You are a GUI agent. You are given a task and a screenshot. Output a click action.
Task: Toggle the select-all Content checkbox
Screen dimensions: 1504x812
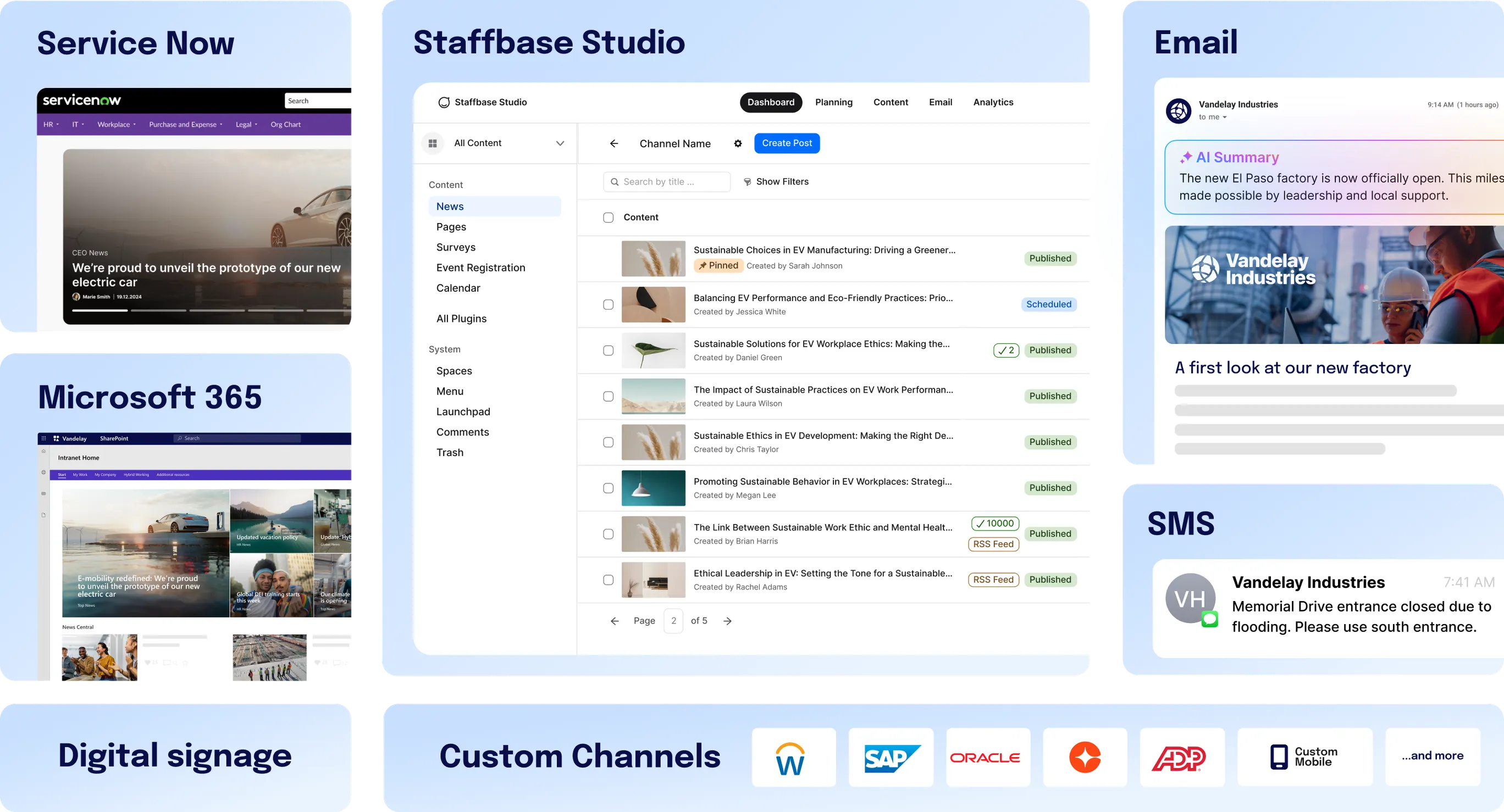pos(609,218)
